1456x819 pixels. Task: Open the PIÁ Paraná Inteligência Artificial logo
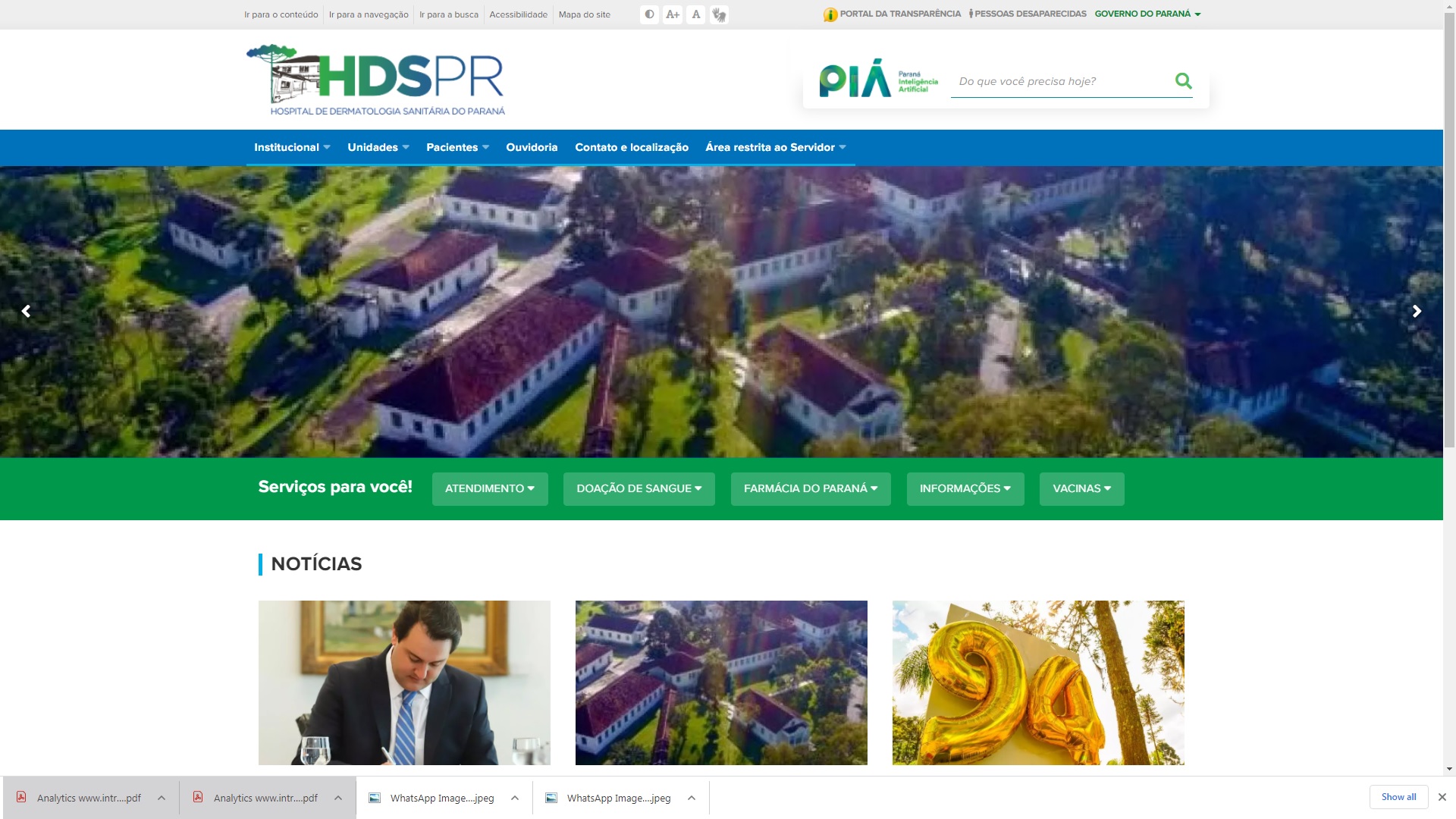878,80
